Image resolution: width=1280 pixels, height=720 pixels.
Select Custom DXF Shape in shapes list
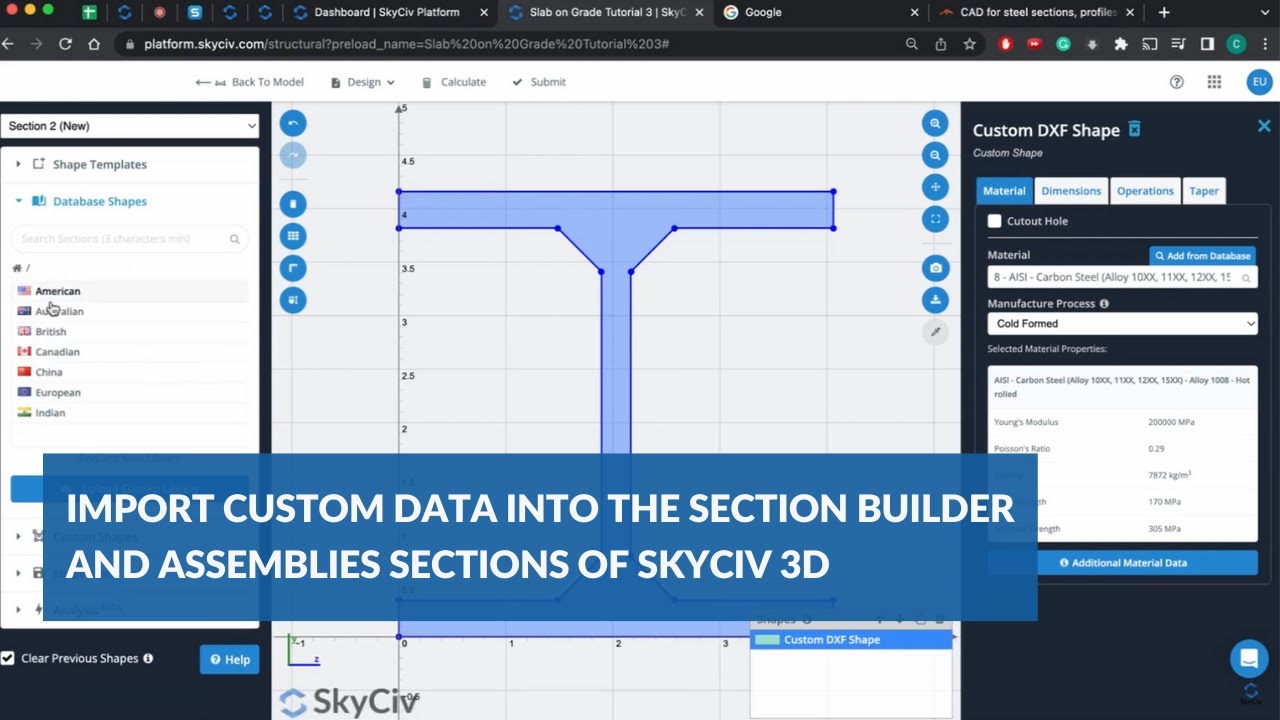click(x=851, y=640)
